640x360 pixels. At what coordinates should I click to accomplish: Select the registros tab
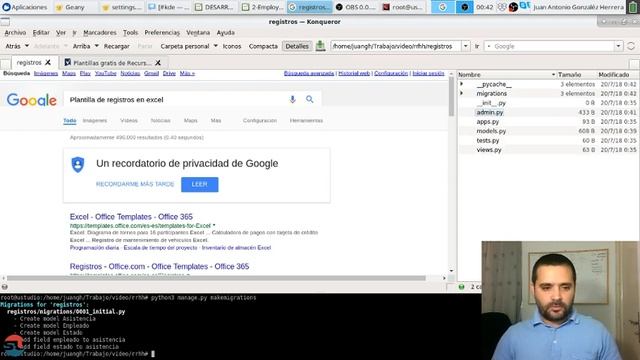coord(29,62)
